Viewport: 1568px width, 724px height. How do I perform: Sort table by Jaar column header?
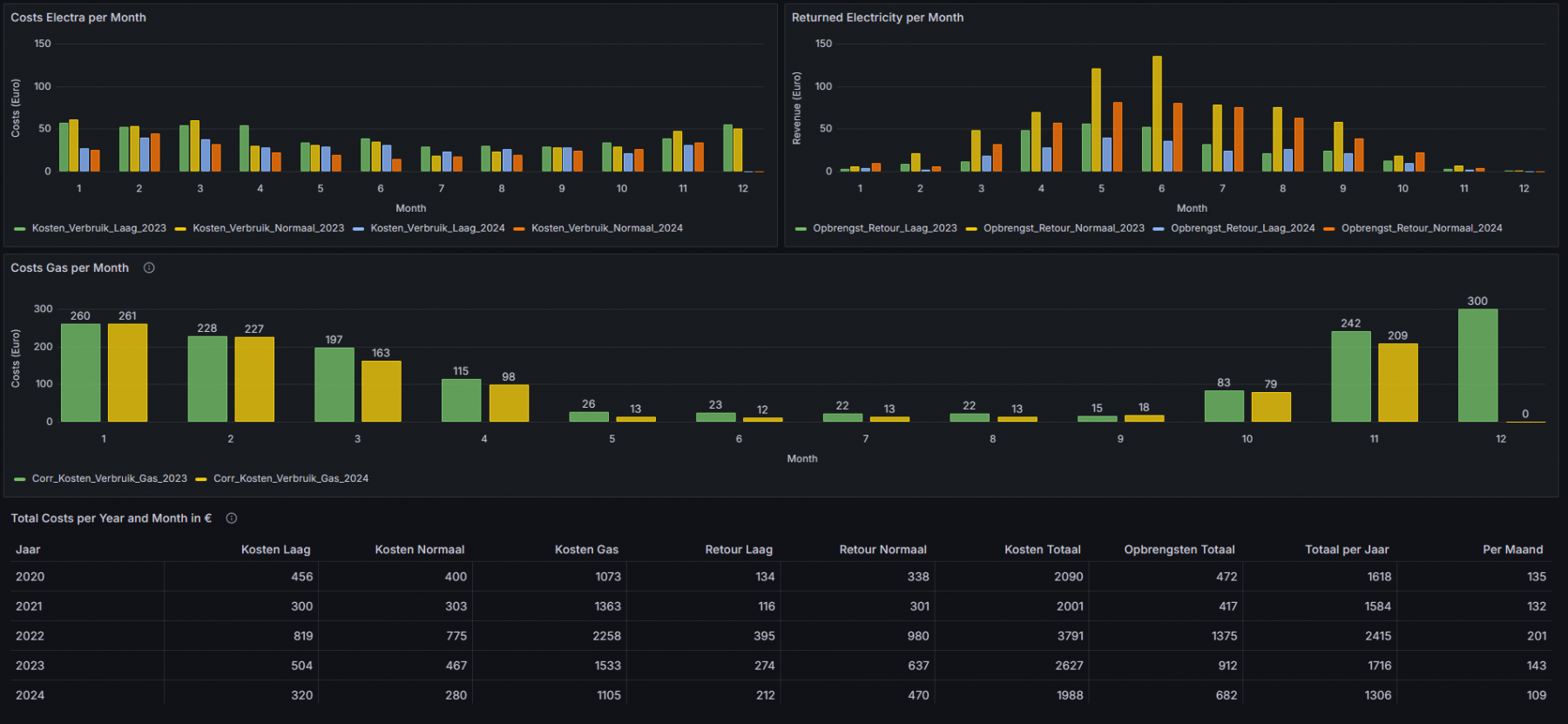pos(29,550)
